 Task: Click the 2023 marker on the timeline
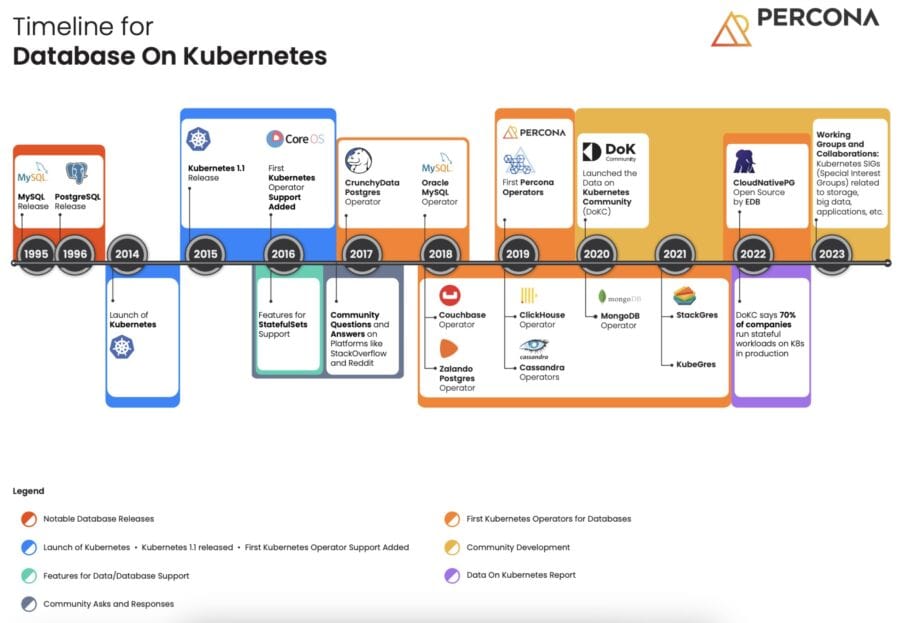point(830,254)
